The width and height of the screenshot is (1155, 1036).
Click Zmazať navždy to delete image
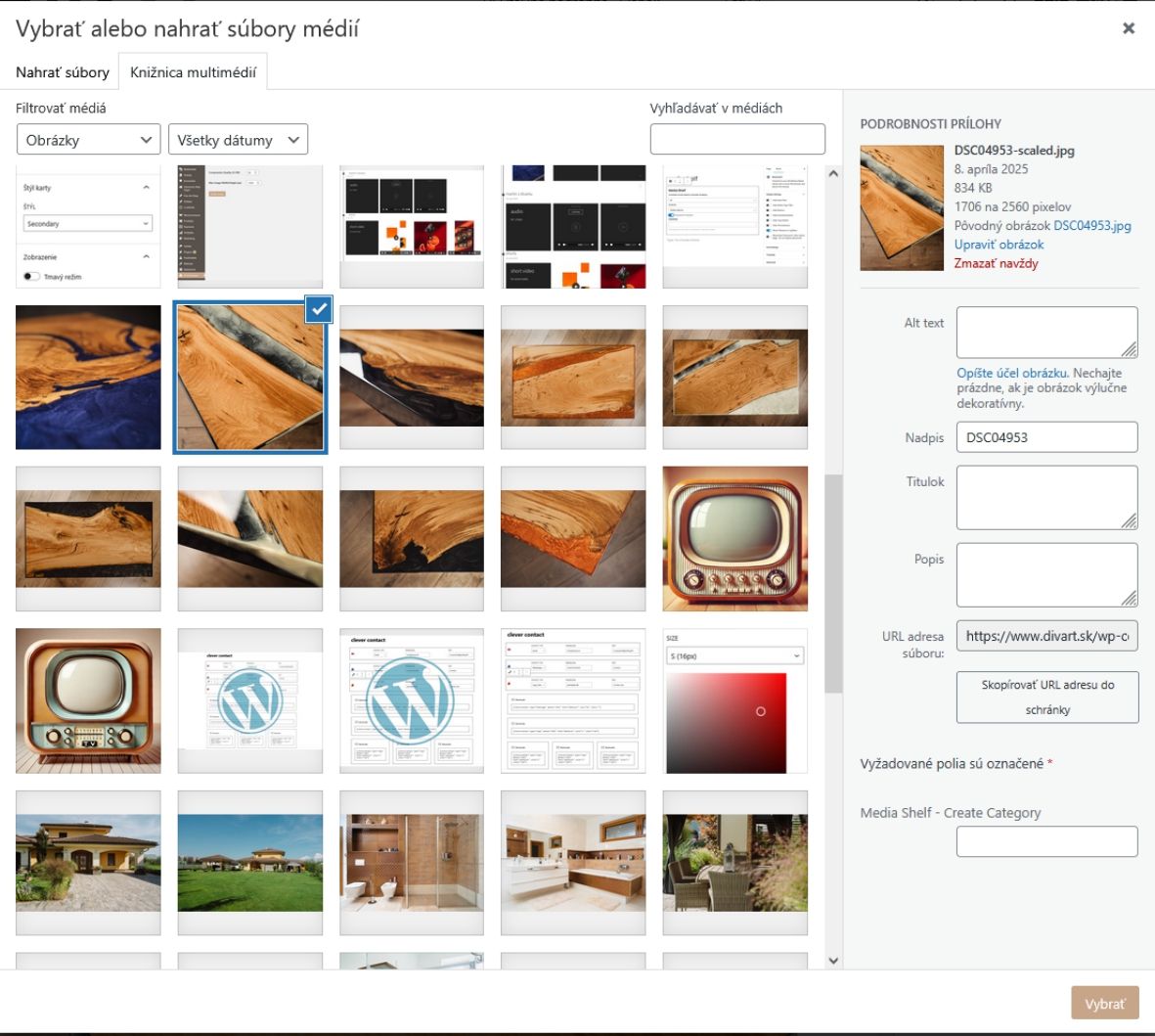click(996, 264)
